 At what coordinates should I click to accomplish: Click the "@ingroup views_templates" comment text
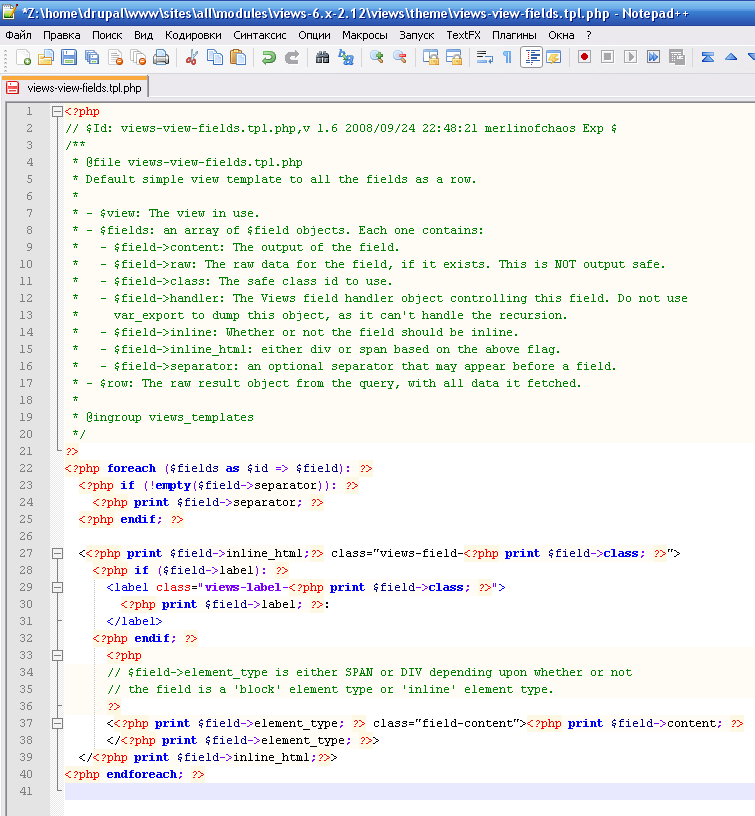[170, 417]
